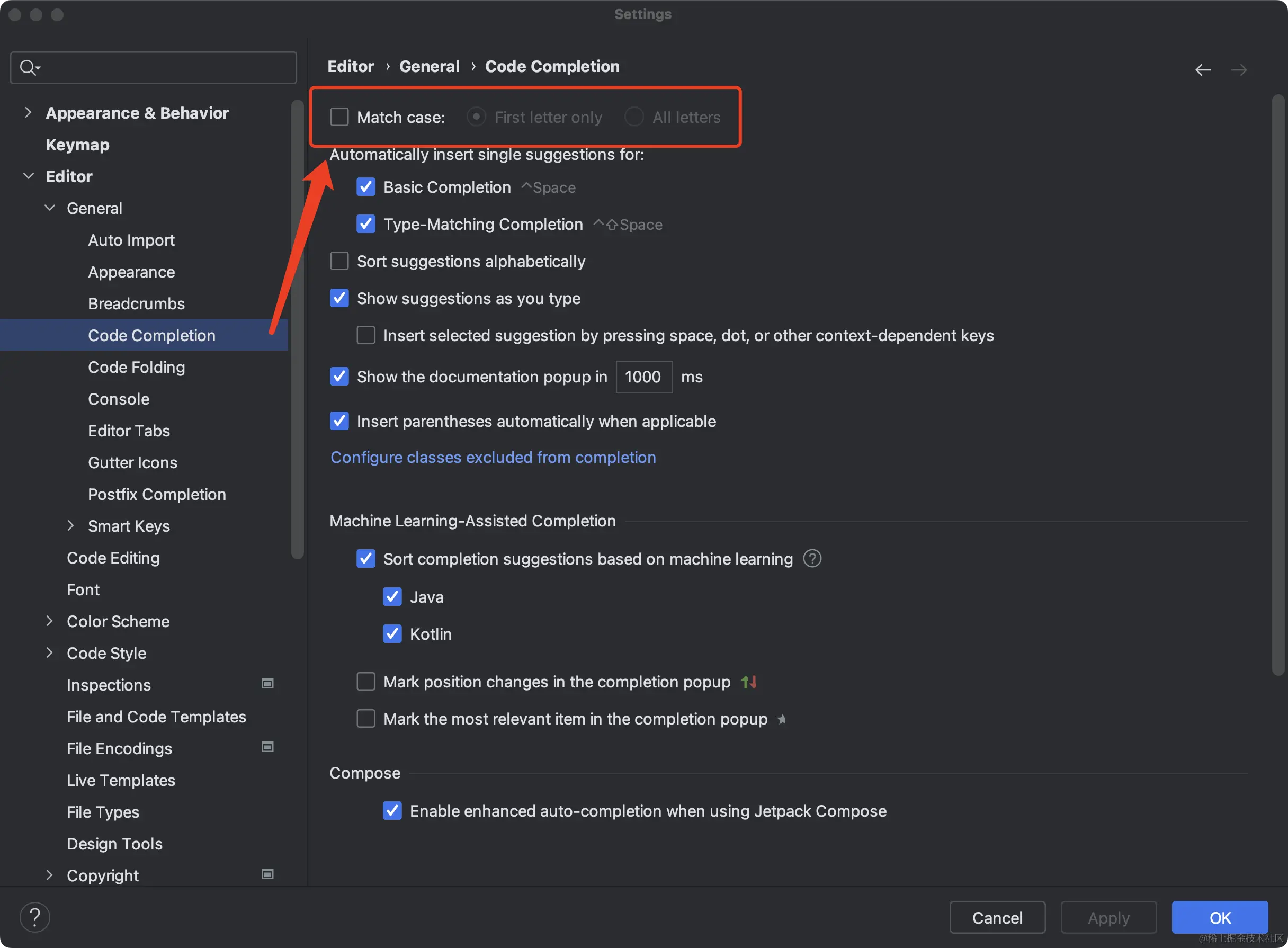
Task: Click project-level settings icon next to Inspections
Action: click(x=267, y=683)
